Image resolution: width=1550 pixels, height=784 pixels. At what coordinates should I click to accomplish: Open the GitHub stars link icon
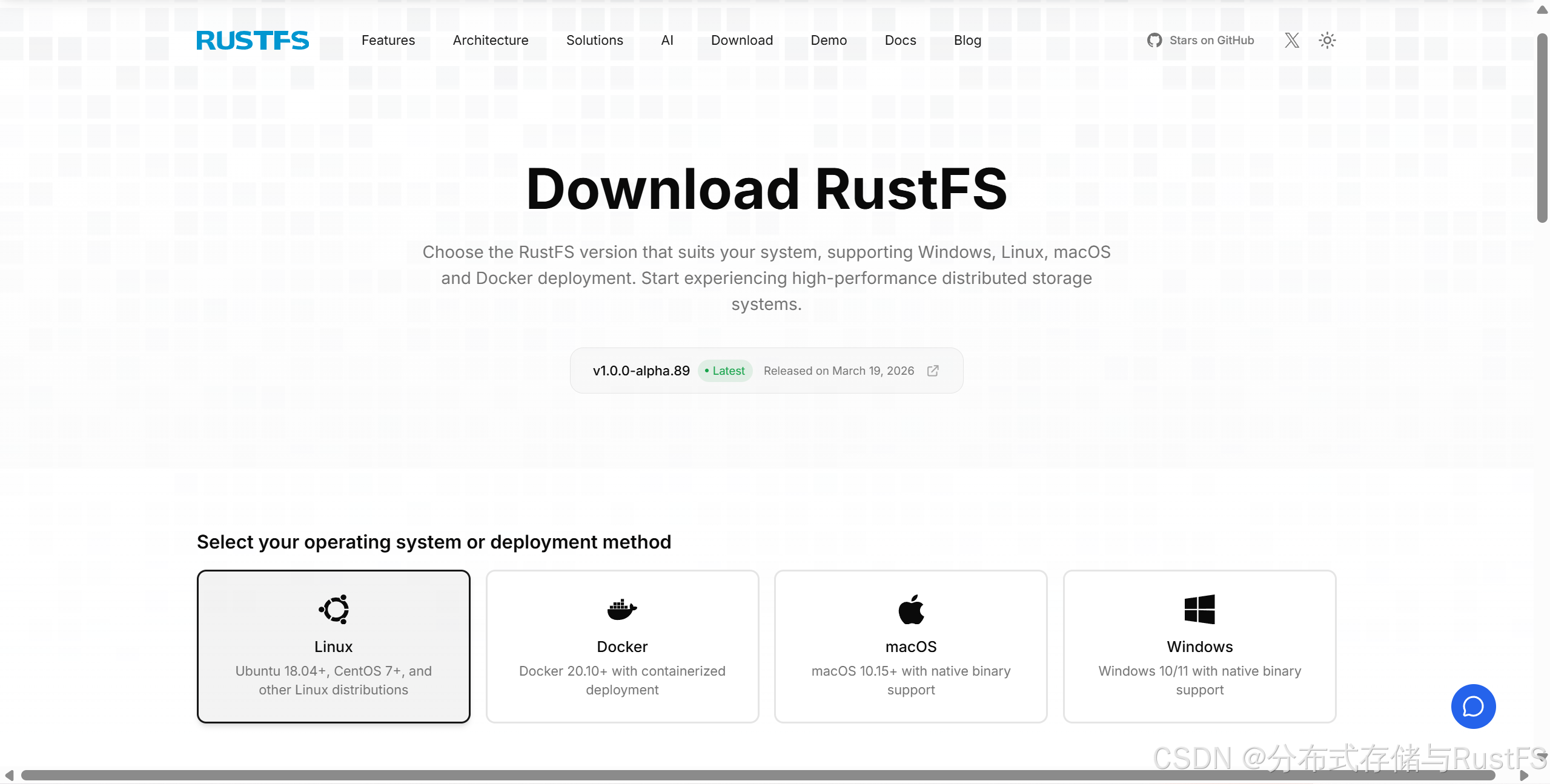click(x=1154, y=41)
